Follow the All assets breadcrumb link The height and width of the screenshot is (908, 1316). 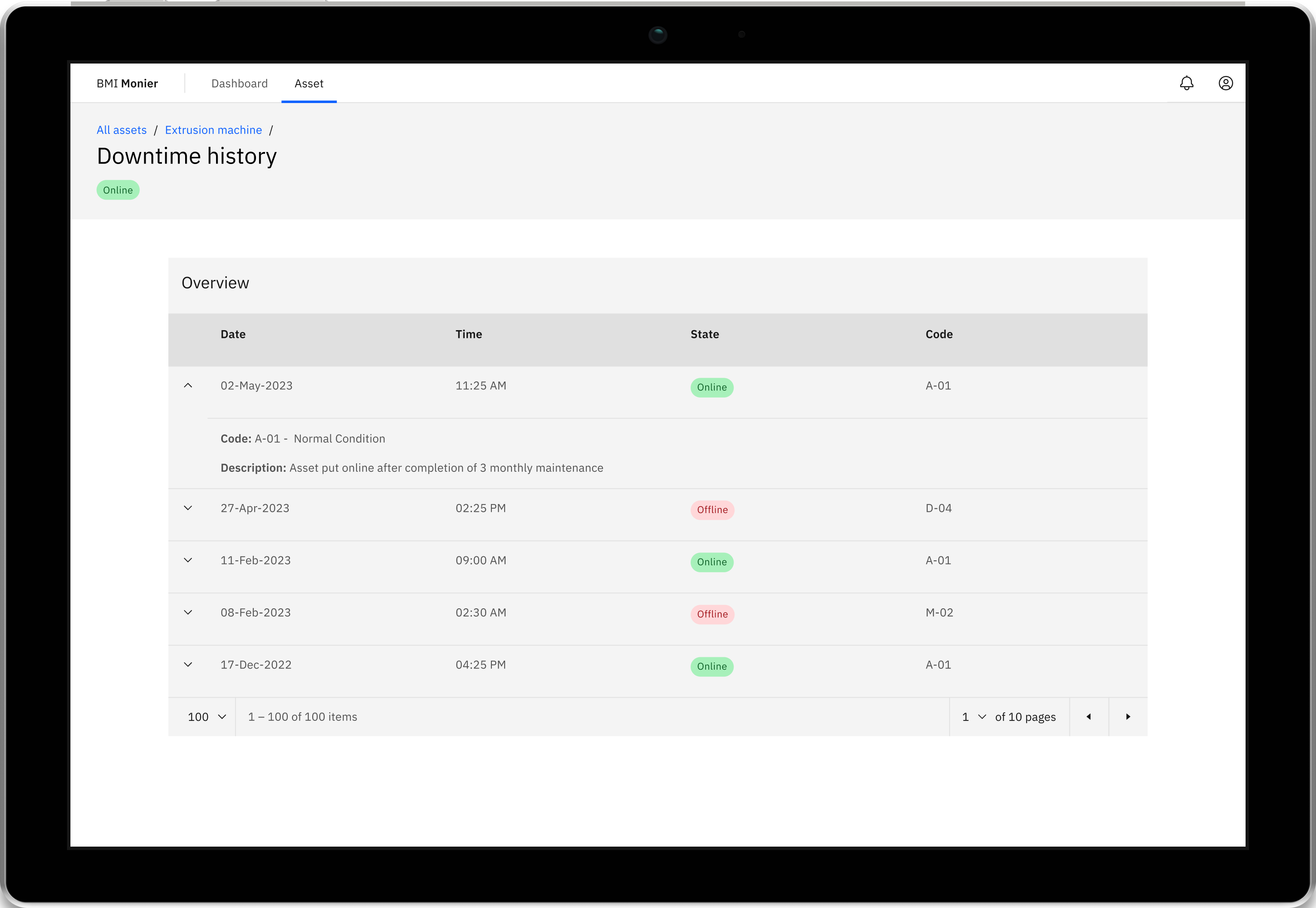point(121,130)
